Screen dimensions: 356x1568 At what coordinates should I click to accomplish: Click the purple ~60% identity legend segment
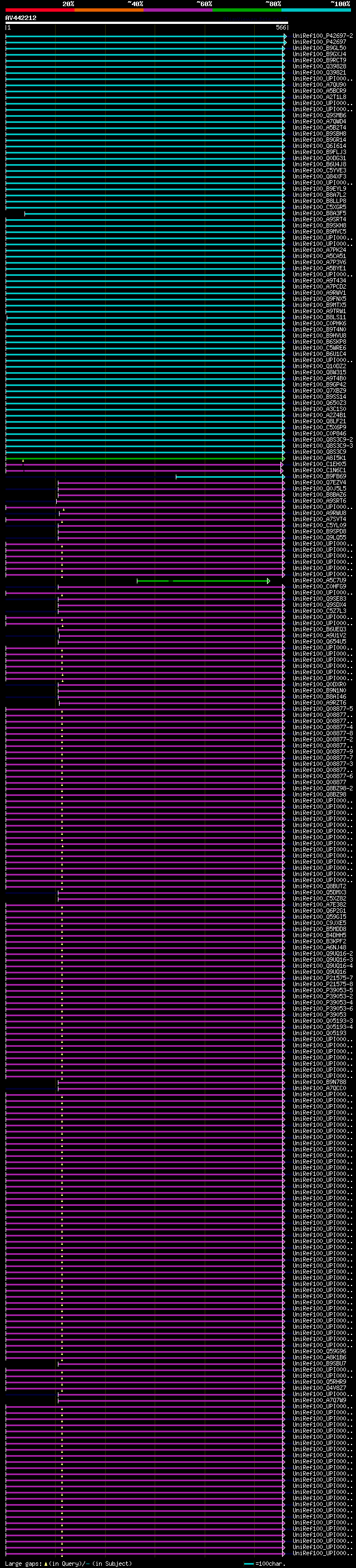pyautogui.click(x=179, y=10)
